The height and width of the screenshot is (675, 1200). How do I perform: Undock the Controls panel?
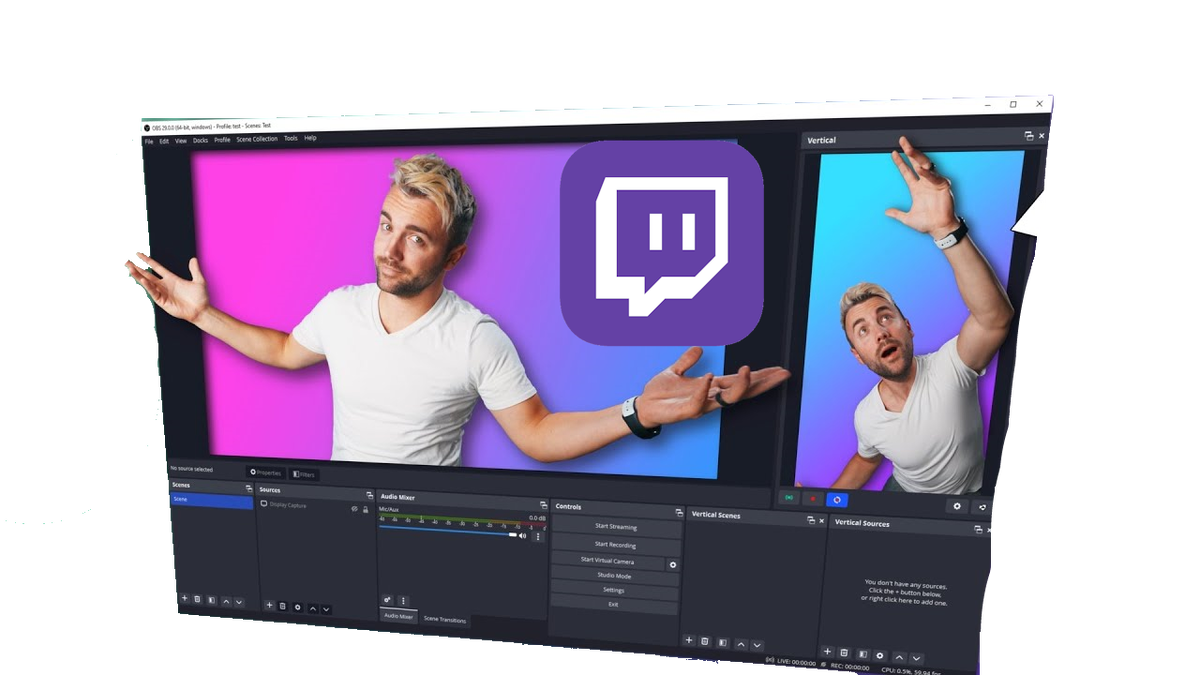(x=679, y=513)
